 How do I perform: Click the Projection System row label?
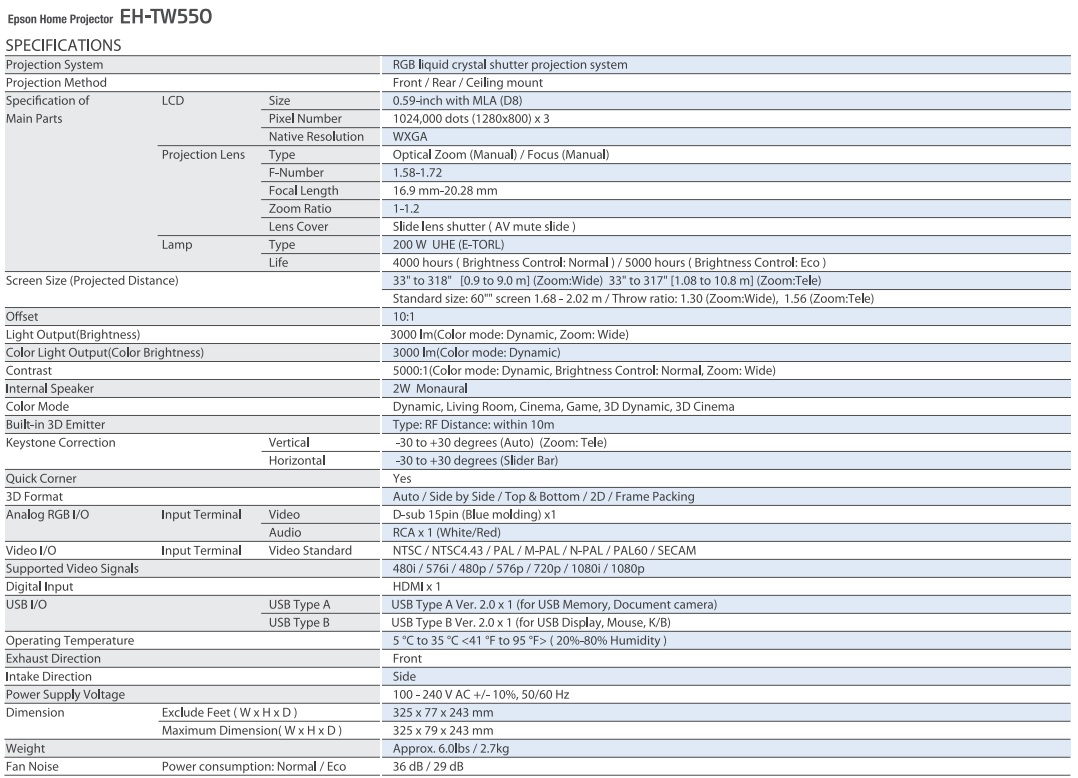click(x=54, y=65)
